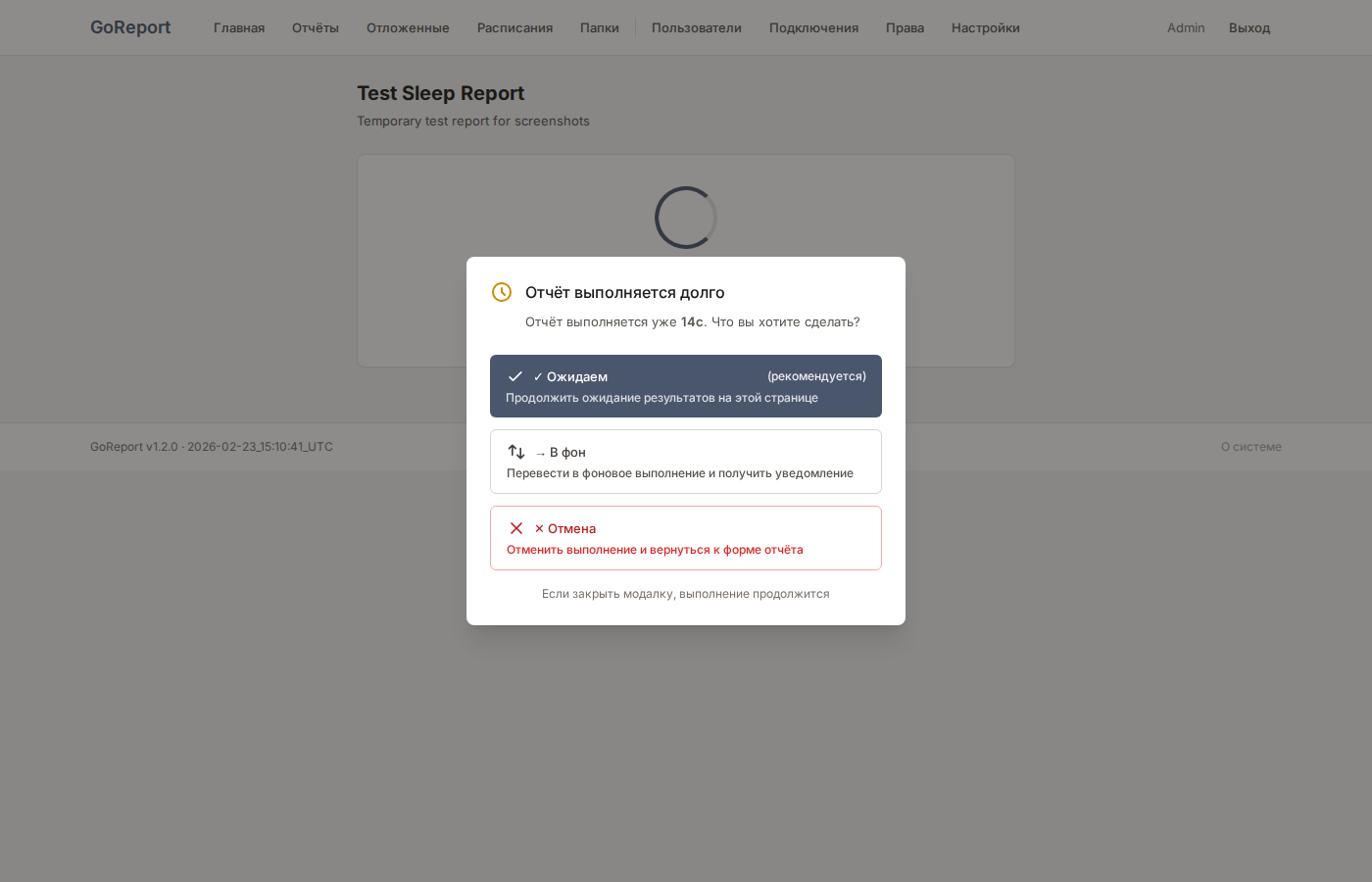
Task: Open the Папки section
Action: [x=600, y=28]
